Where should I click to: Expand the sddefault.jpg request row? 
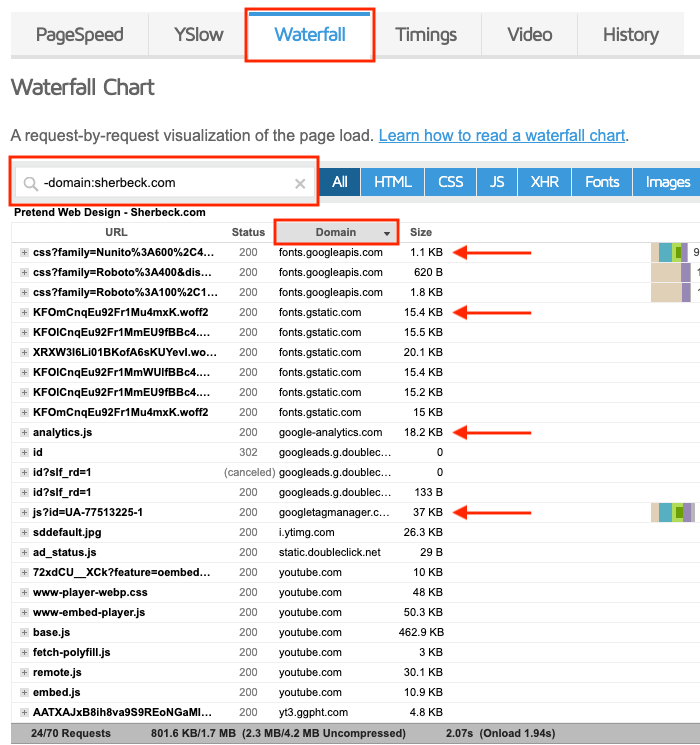[x=24, y=532]
